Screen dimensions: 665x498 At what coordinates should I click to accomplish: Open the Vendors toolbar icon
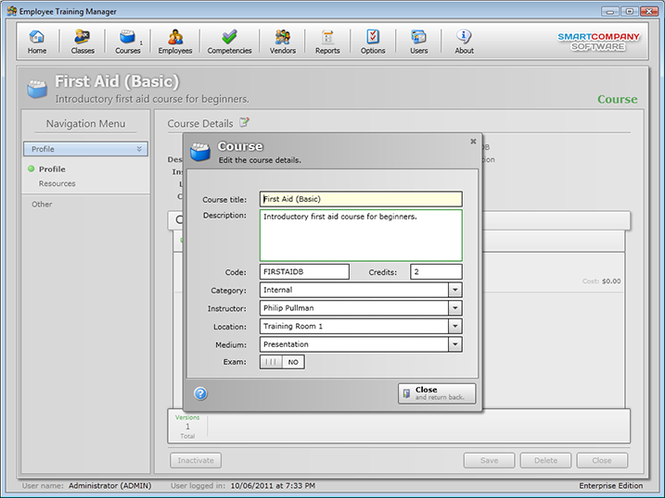(282, 41)
